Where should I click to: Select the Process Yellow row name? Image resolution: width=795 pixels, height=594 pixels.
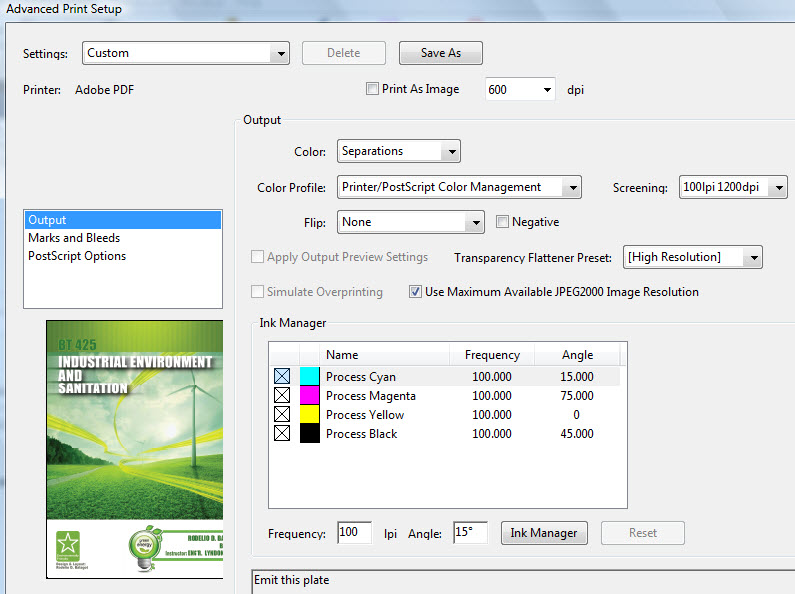point(365,415)
